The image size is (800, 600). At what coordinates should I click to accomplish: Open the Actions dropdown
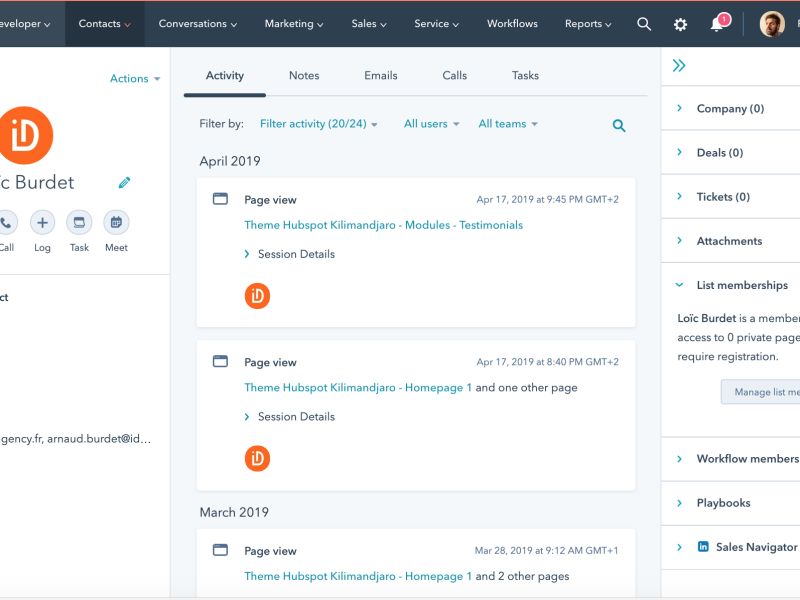click(x=135, y=79)
